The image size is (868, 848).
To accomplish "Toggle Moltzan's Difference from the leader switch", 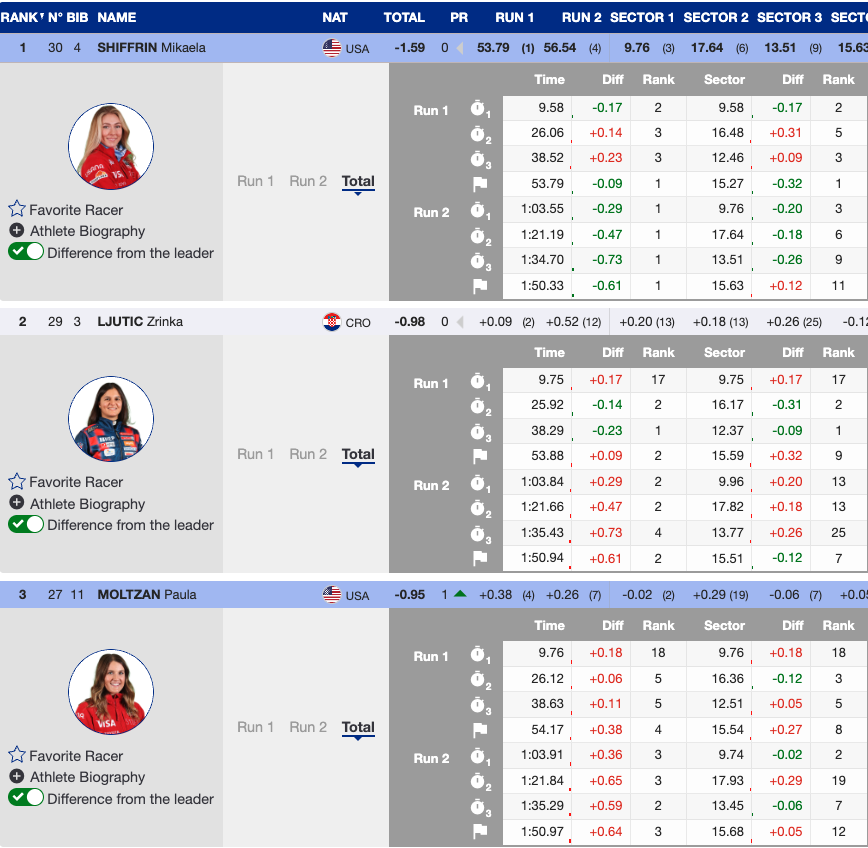I will coord(26,798).
